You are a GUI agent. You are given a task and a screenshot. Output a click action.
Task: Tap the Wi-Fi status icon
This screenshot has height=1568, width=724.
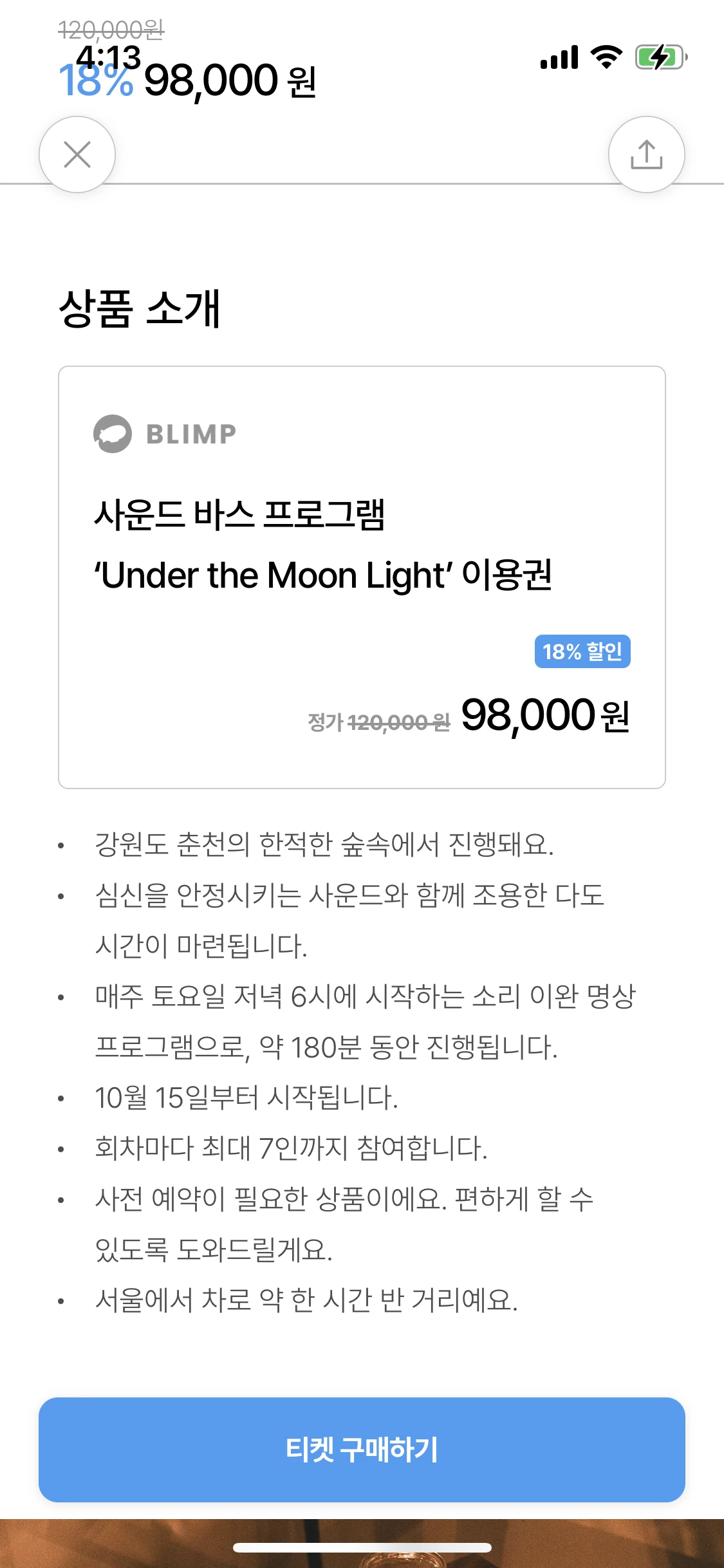[606, 57]
